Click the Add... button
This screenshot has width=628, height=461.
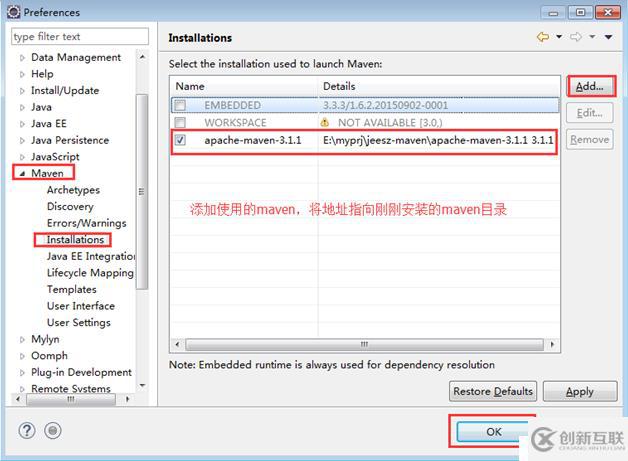[x=590, y=86]
